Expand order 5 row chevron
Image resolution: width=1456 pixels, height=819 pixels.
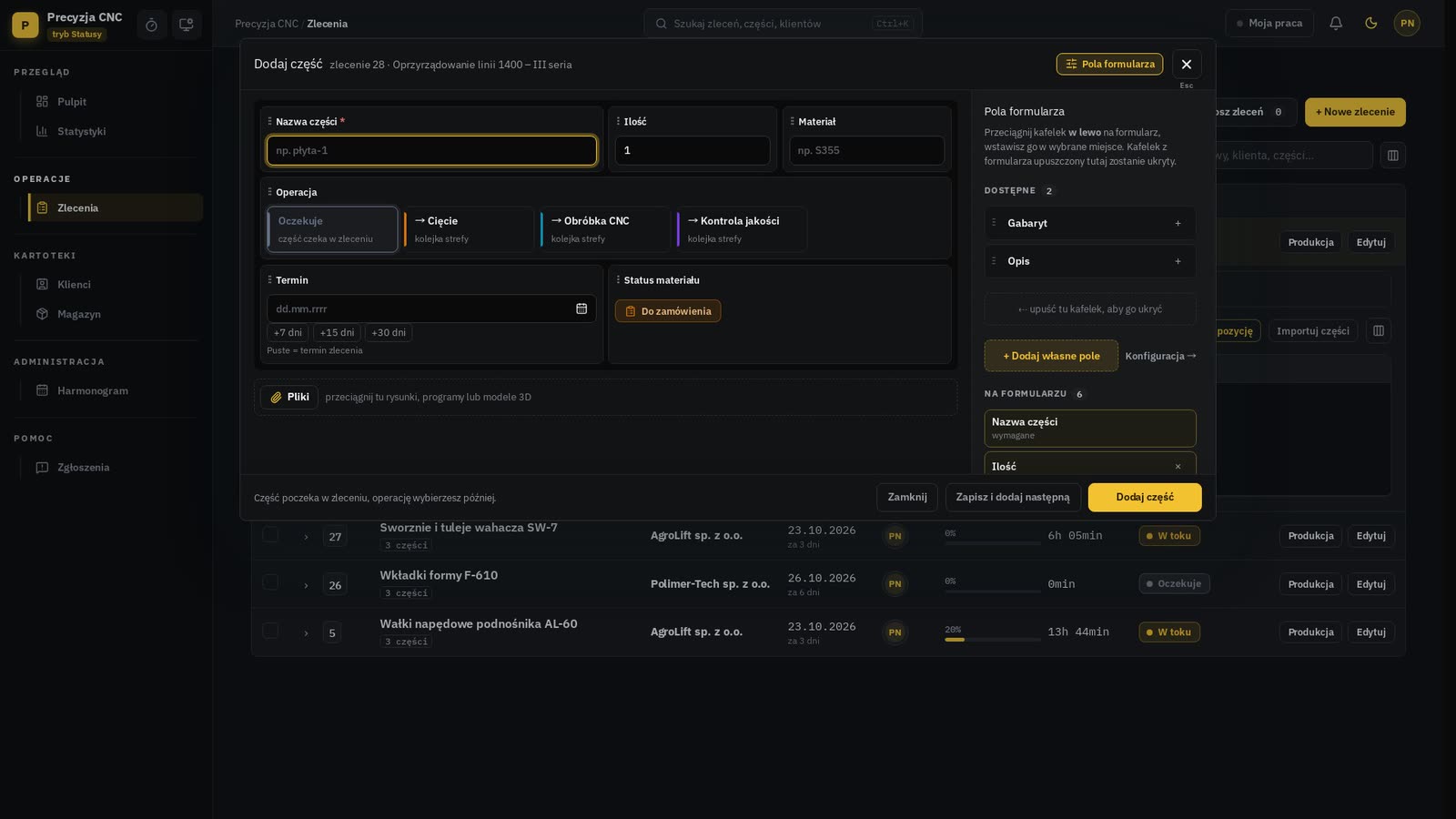[x=306, y=632]
